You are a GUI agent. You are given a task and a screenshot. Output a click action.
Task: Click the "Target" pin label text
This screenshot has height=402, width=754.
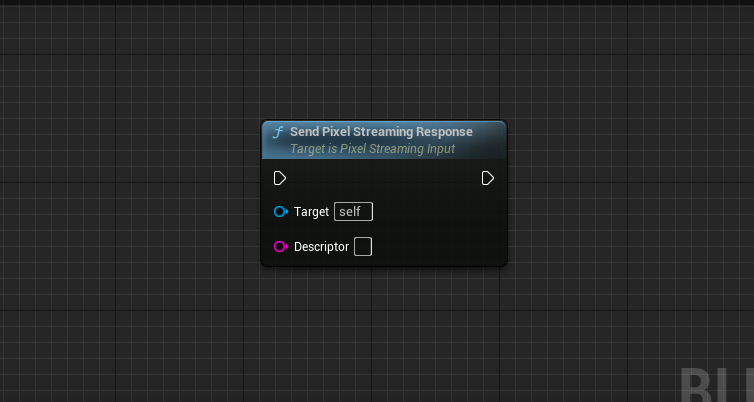point(311,212)
